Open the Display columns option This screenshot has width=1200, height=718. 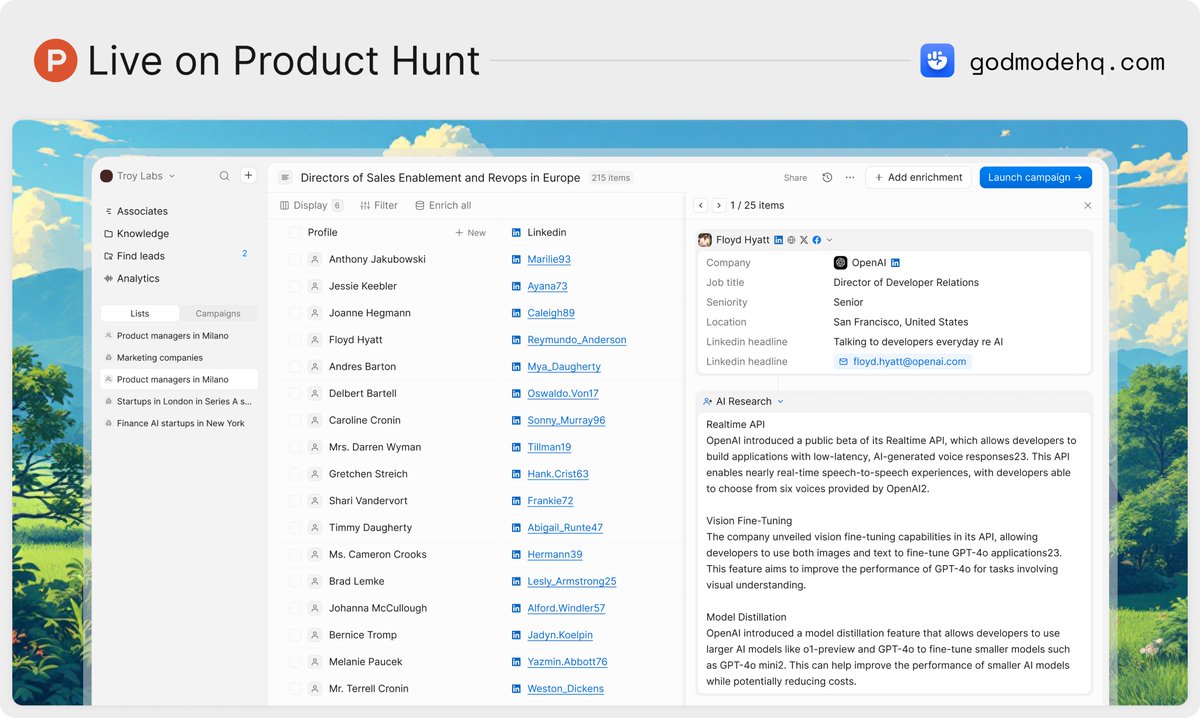[x=311, y=205]
